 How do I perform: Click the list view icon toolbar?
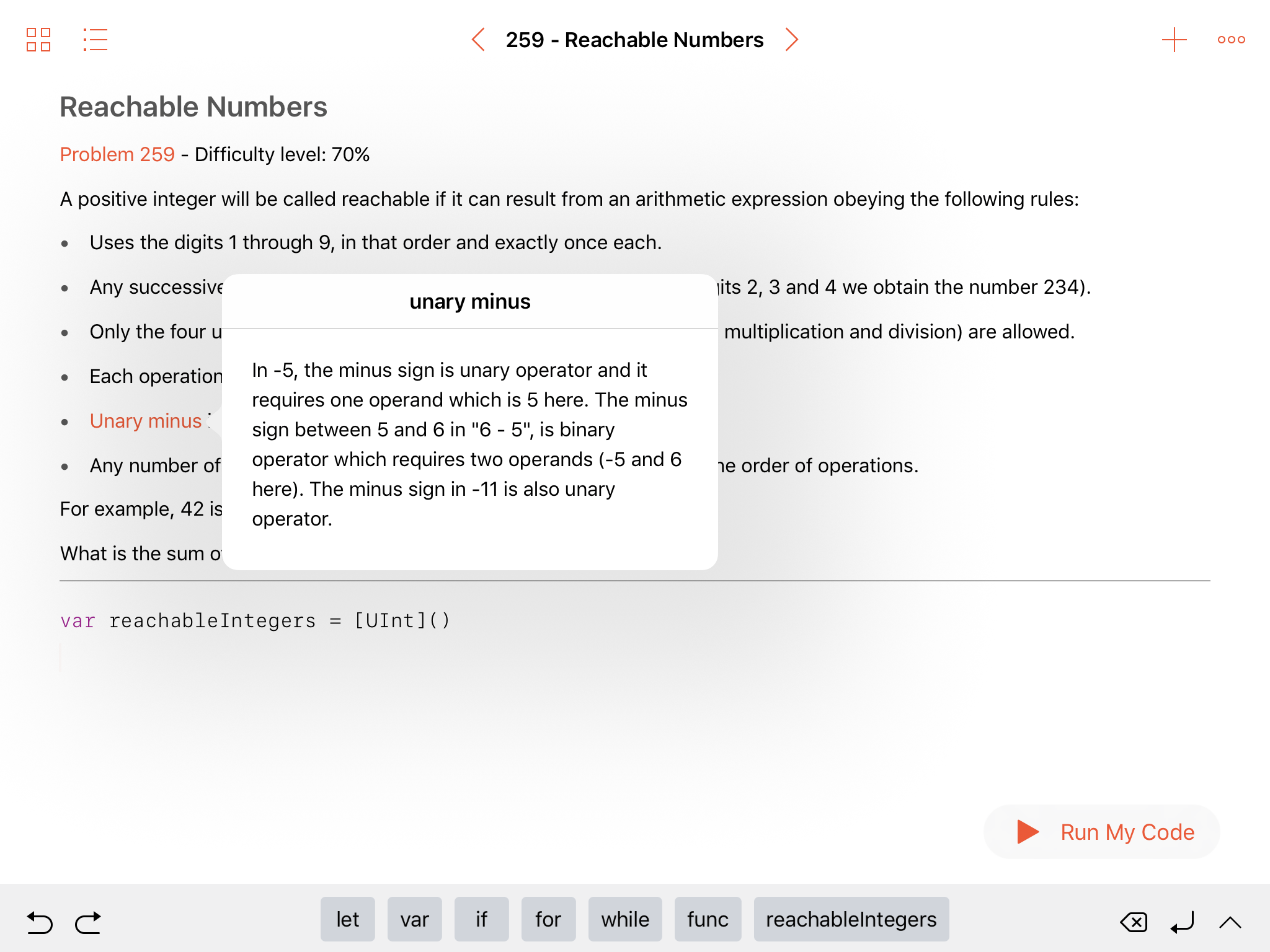click(x=94, y=39)
